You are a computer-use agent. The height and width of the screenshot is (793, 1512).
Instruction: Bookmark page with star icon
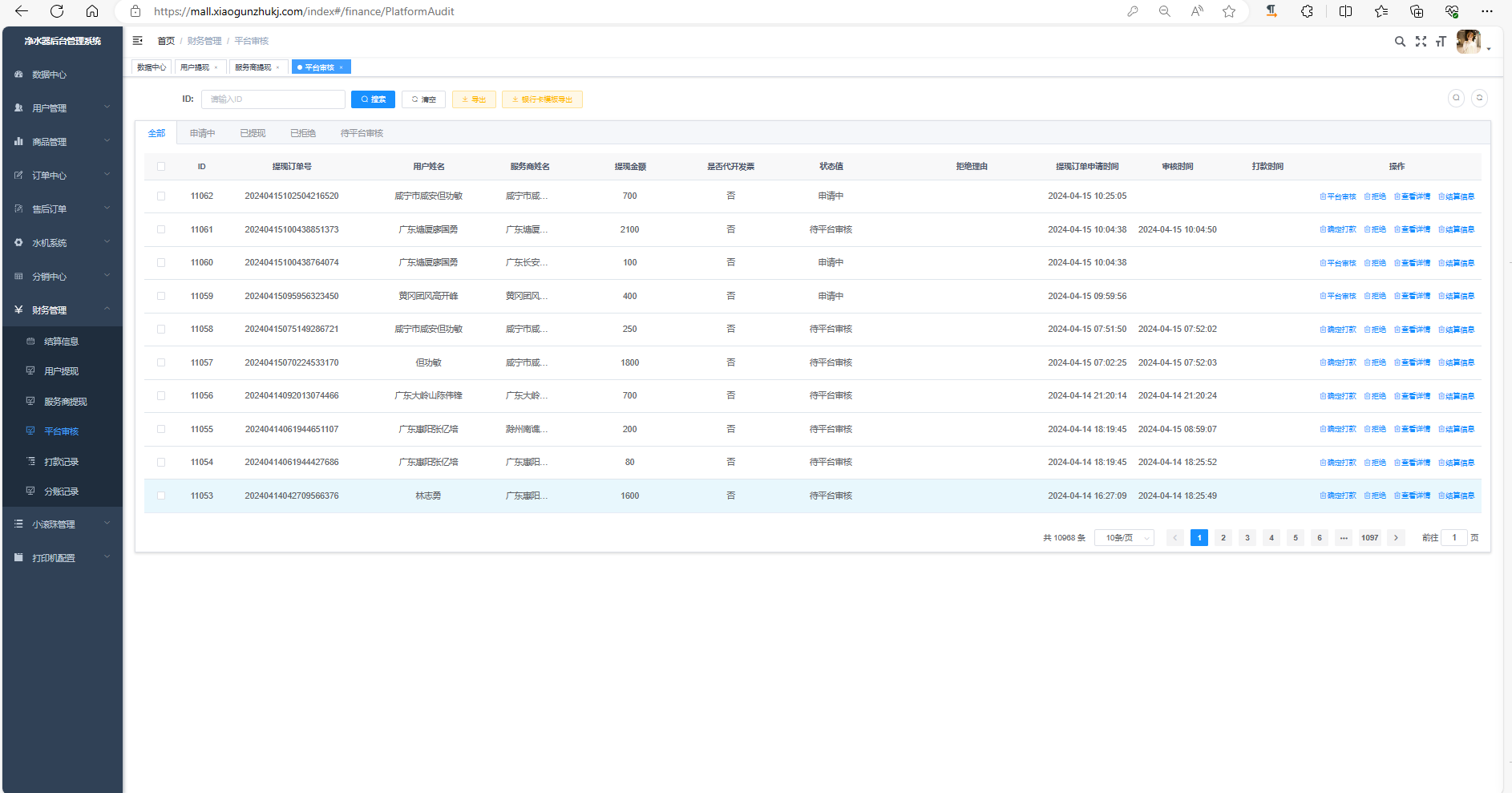pos(1229,11)
